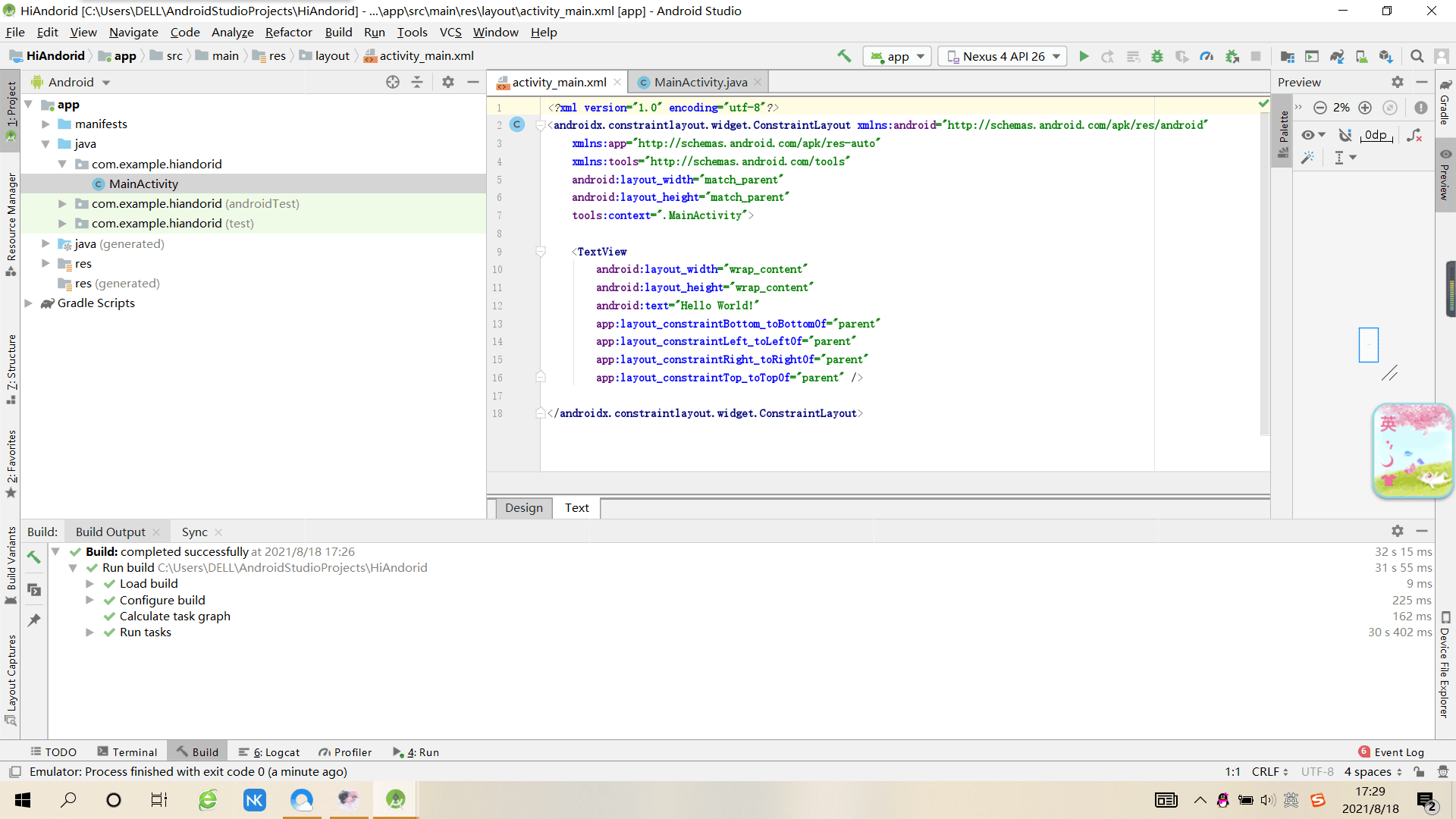Image resolution: width=1456 pixels, height=819 pixels.
Task: Open the Event Log tool window
Action: [1398, 752]
